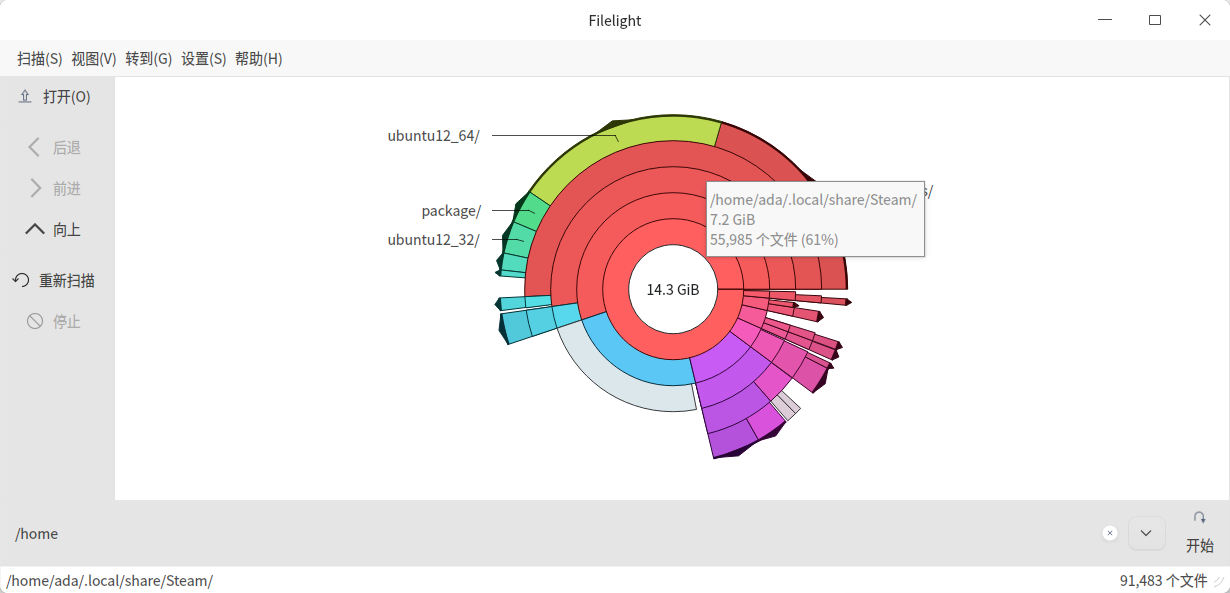The width and height of the screenshot is (1230, 593).
Task: Minimize the Filelight window
Action: click(1105, 20)
